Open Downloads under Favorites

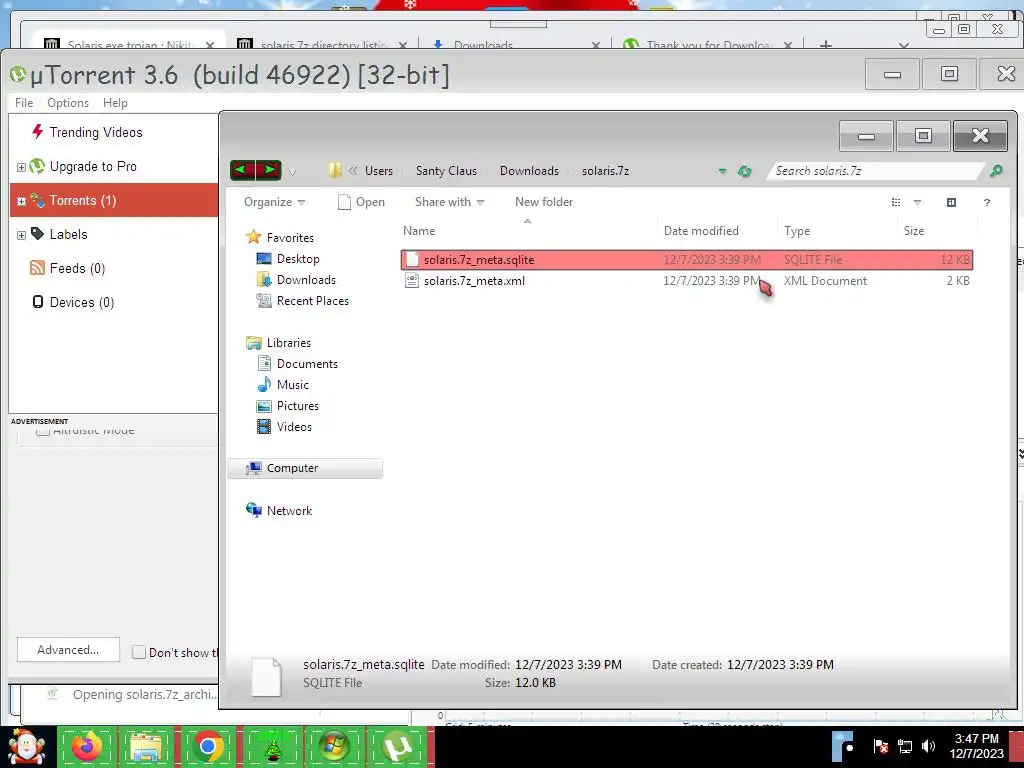pyautogui.click(x=306, y=280)
